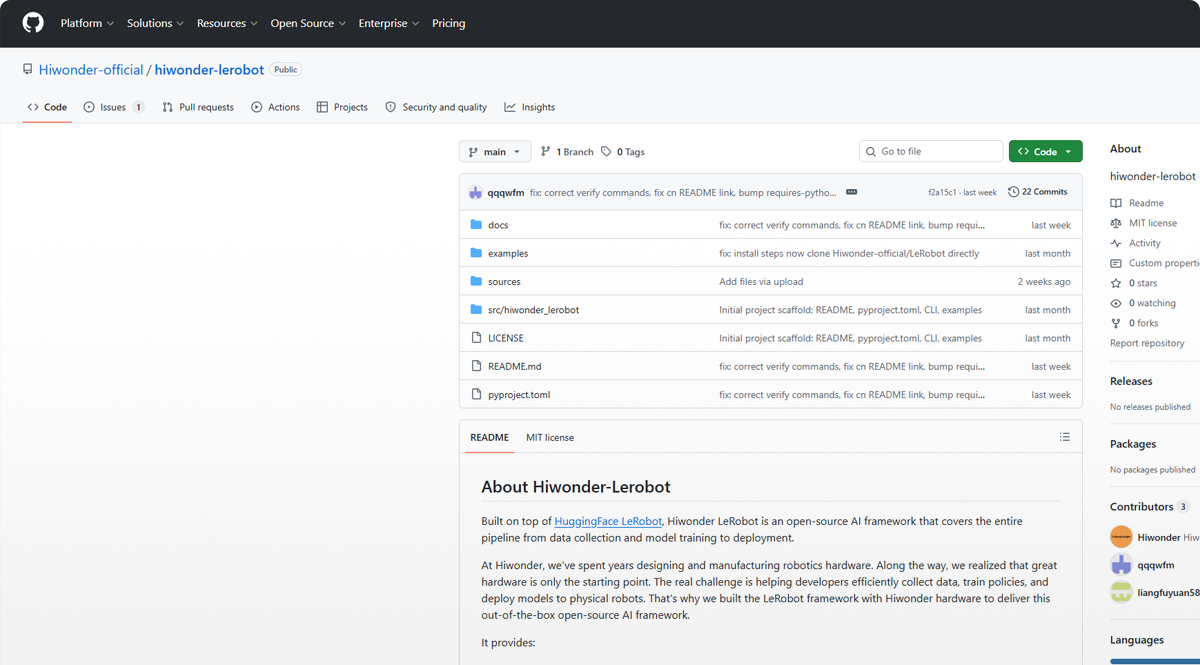Open the f2a15c1 commit hash link

click(x=942, y=192)
